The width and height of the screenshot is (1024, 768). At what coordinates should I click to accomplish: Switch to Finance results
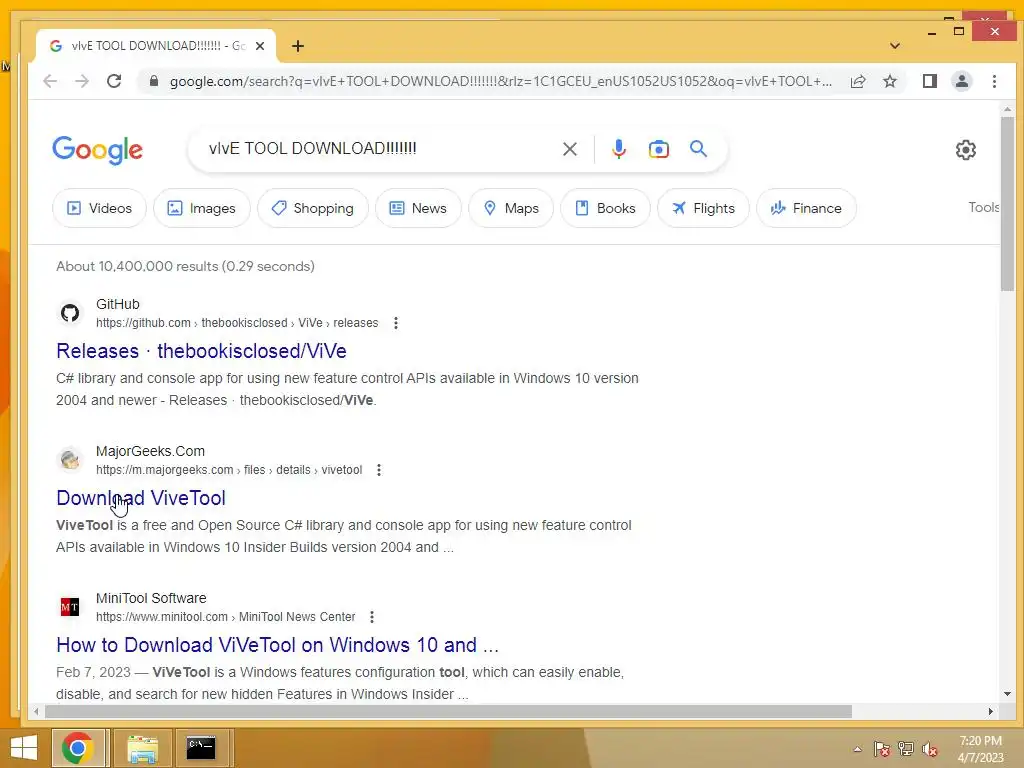pyautogui.click(x=806, y=208)
